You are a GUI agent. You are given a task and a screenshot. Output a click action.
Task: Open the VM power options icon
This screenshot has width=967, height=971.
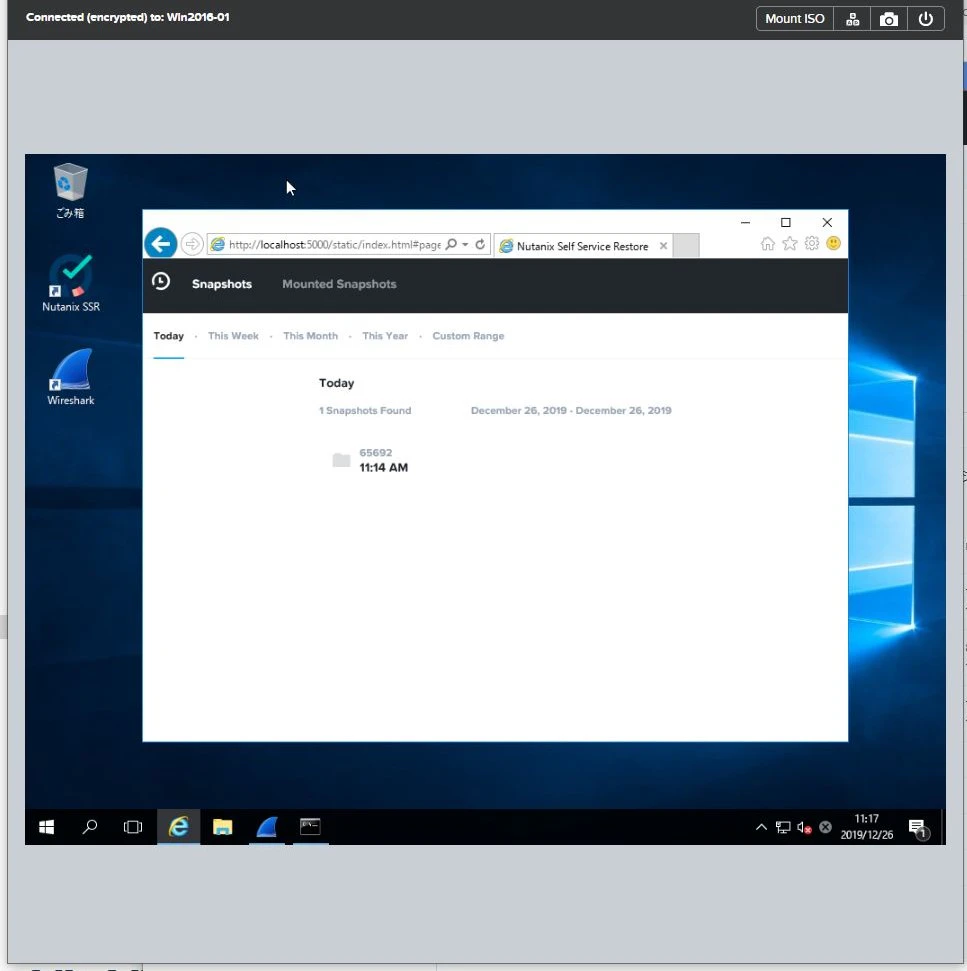(x=925, y=19)
